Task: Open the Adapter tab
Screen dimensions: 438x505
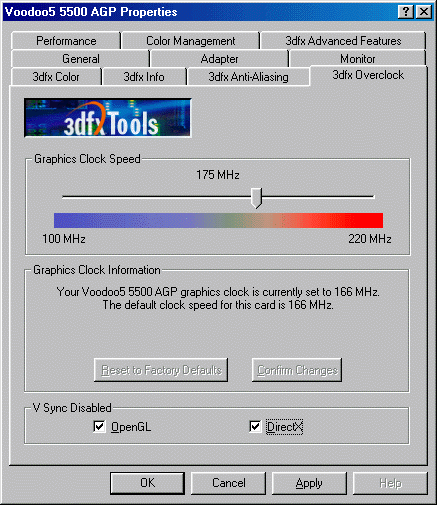Action: click(219, 59)
